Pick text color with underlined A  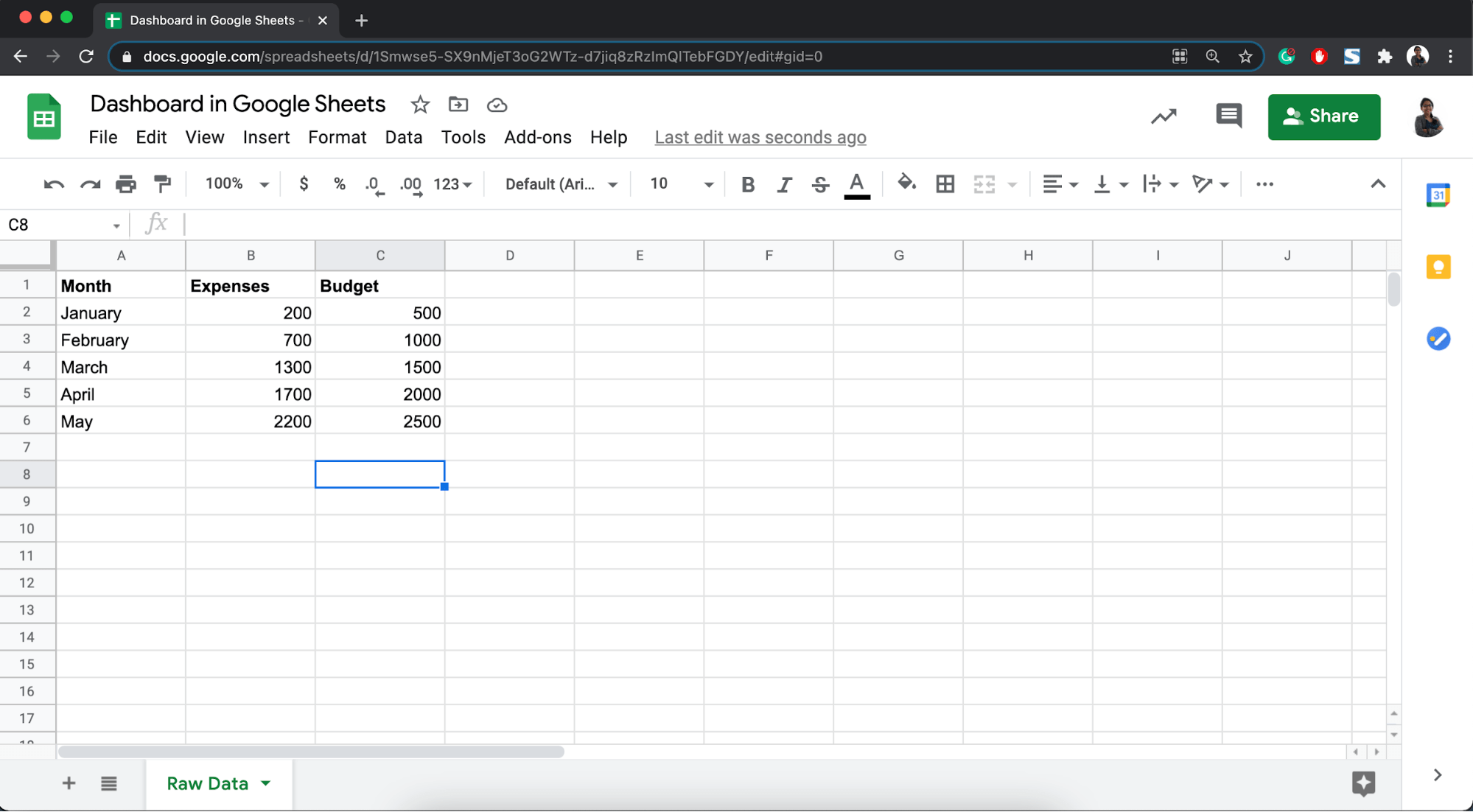tap(856, 184)
